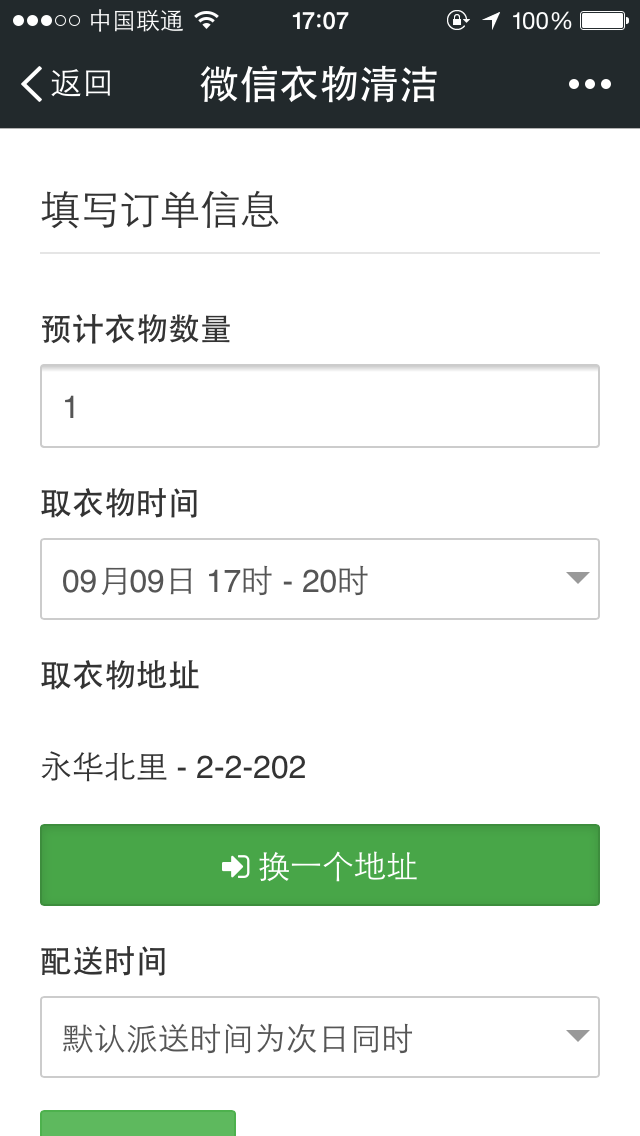
Task: Tap the 微信衣物清洁 page title
Action: click(x=319, y=84)
